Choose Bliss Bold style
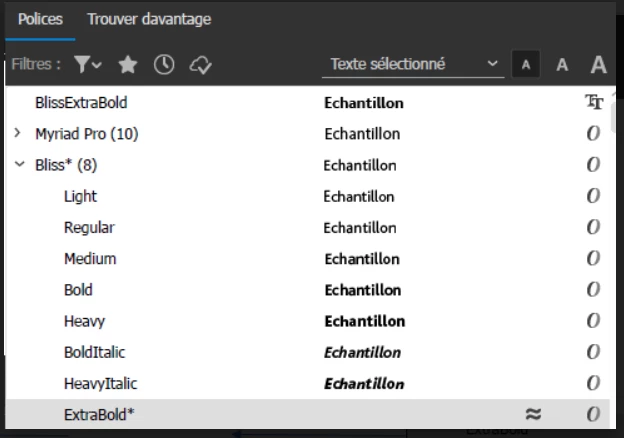Screen dimensions: 624x438 click(x=78, y=290)
